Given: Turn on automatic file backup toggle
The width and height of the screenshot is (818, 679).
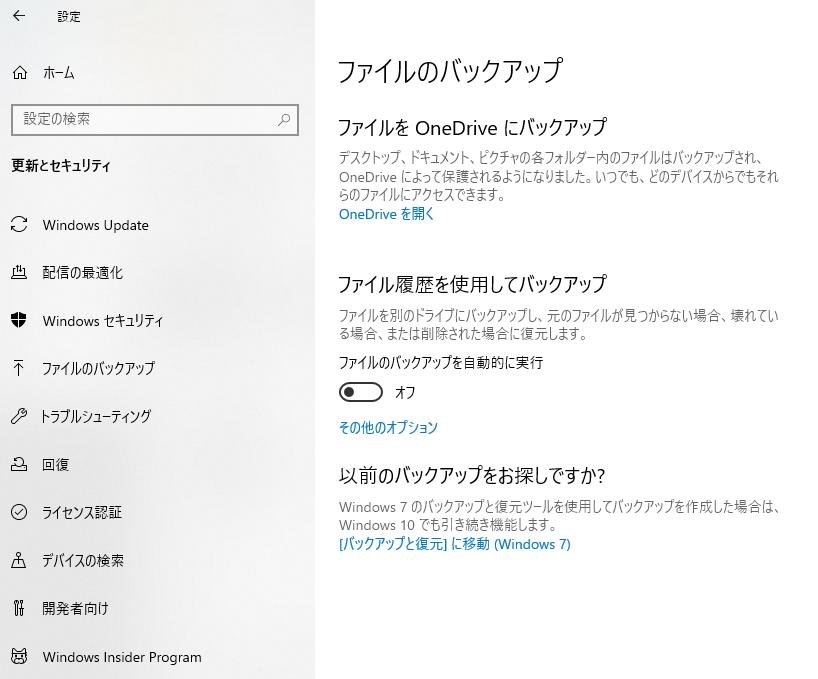Looking at the screenshot, I should click(360, 392).
